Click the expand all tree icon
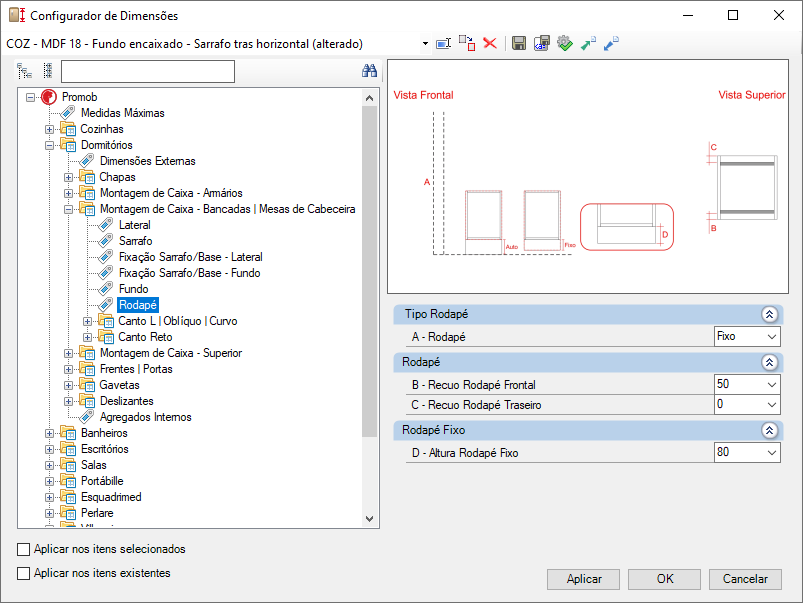This screenshot has width=803, height=603. [x=24, y=71]
